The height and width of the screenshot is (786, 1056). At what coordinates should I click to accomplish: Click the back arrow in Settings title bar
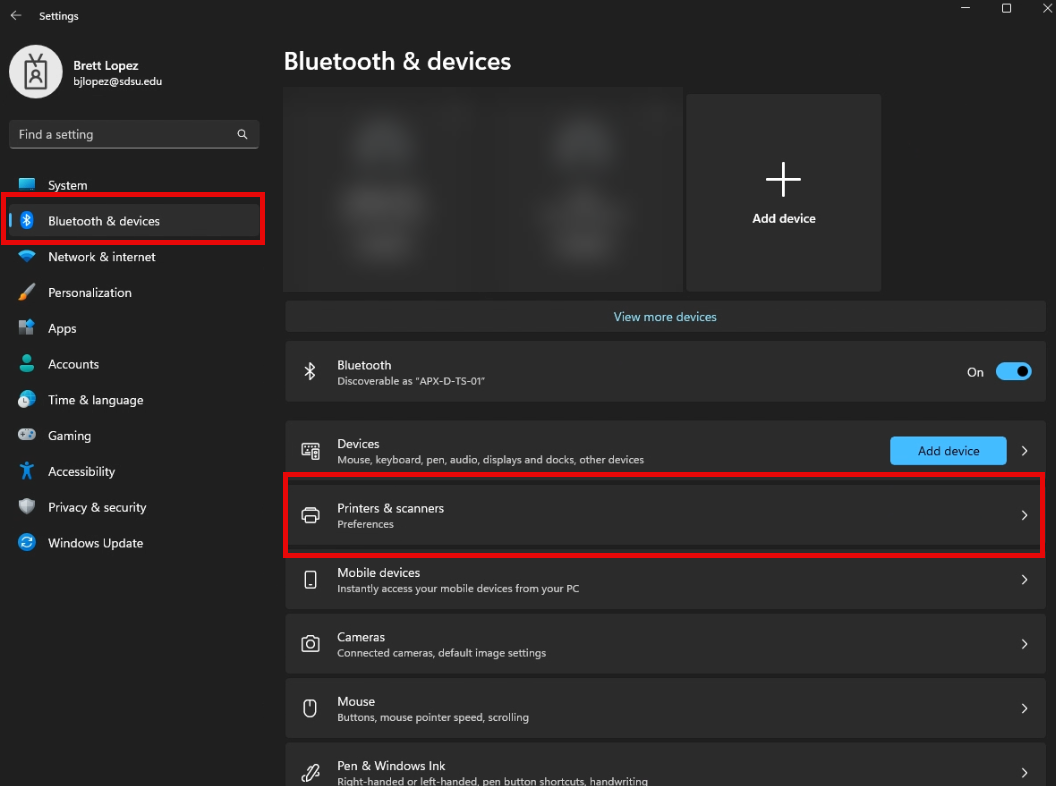tap(16, 15)
